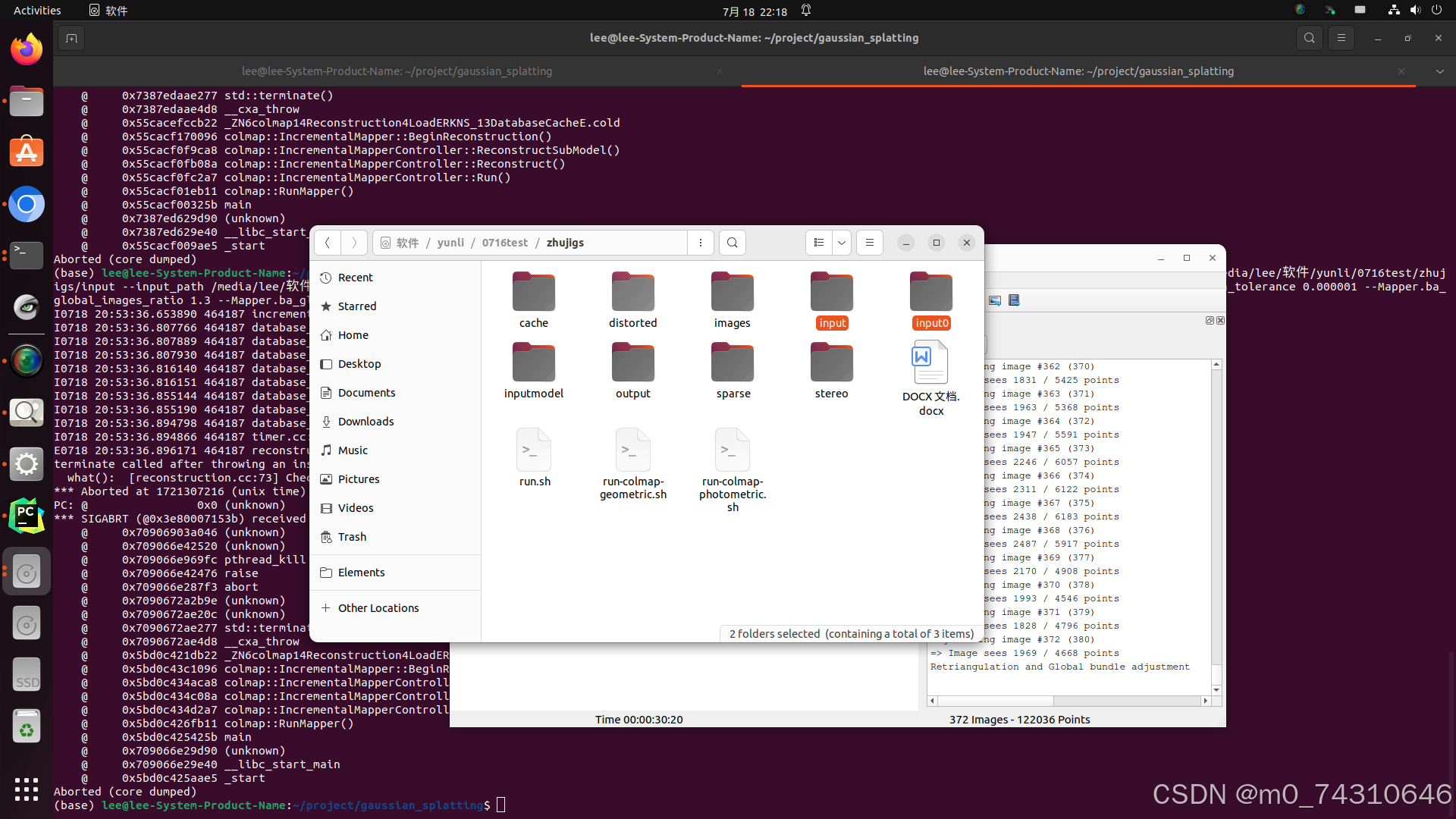1456x819 pixels.
Task: Go back with the previous-folder arrow
Action: [328, 243]
